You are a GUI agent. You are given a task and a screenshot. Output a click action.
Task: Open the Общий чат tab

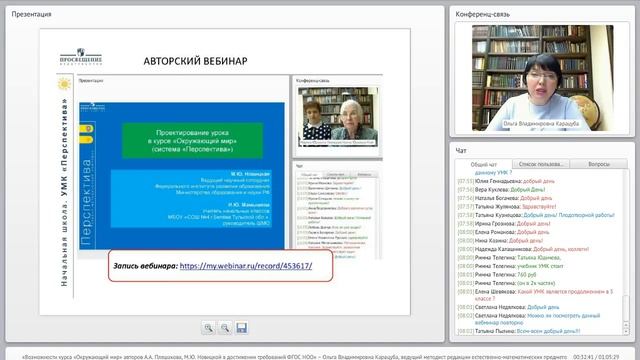click(483, 164)
